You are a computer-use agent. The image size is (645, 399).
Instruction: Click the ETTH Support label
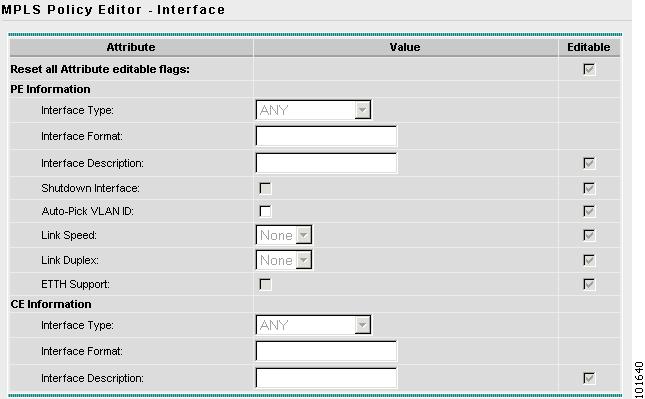pos(75,284)
